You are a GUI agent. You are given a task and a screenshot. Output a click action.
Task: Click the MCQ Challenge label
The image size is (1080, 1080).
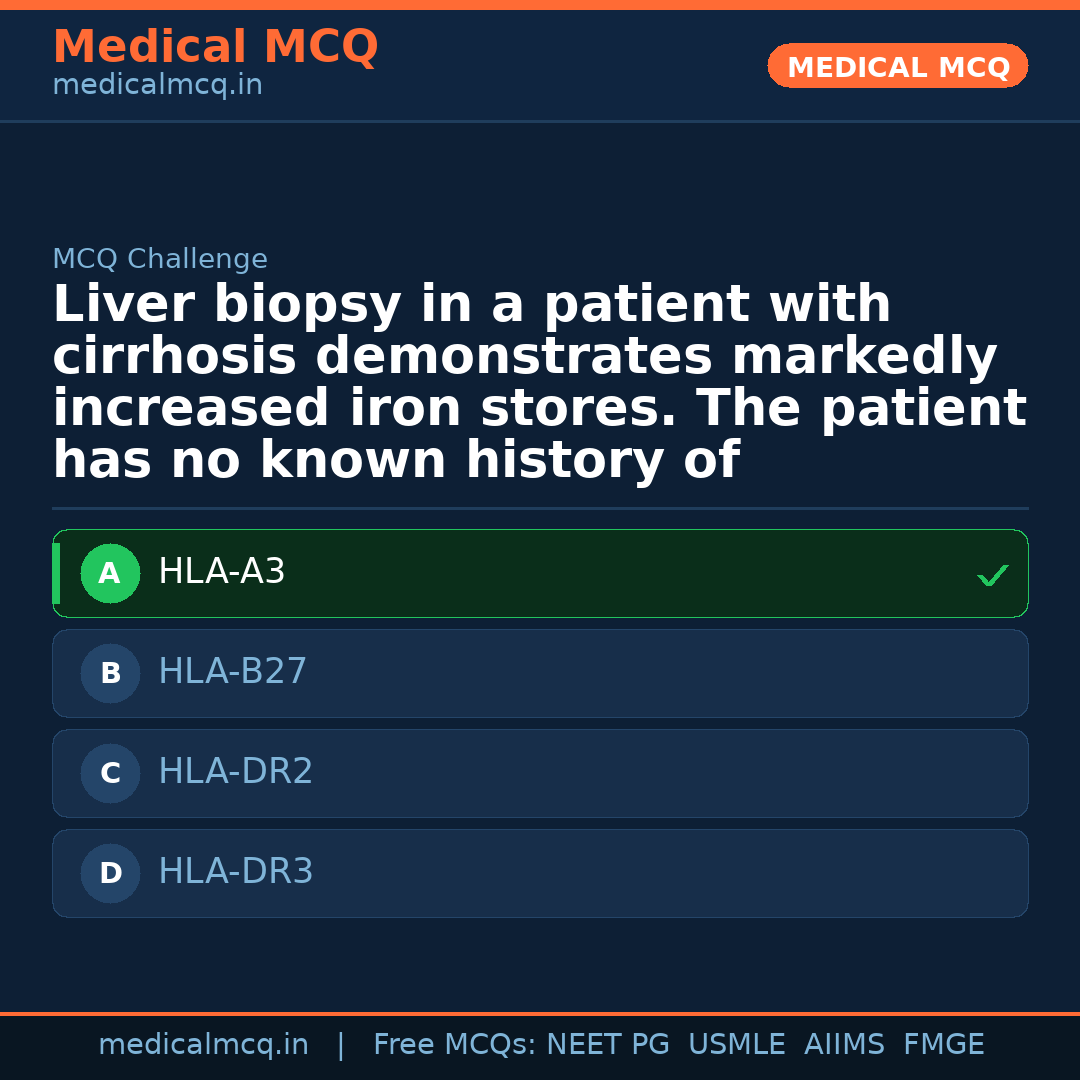coord(160,260)
